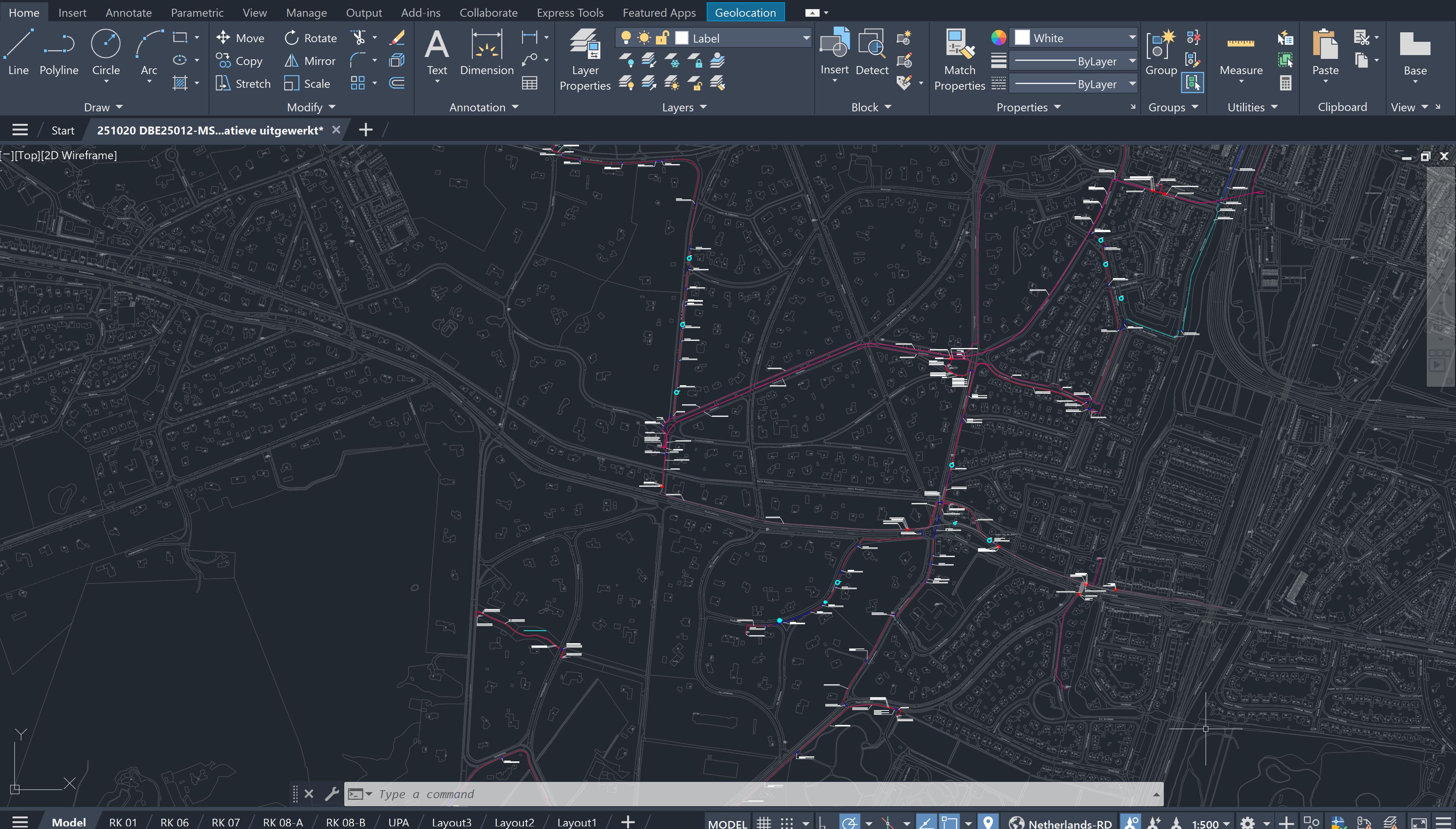The height and width of the screenshot is (829, 1456).
Task: Click the Start tab
Action: coord(63,130)
